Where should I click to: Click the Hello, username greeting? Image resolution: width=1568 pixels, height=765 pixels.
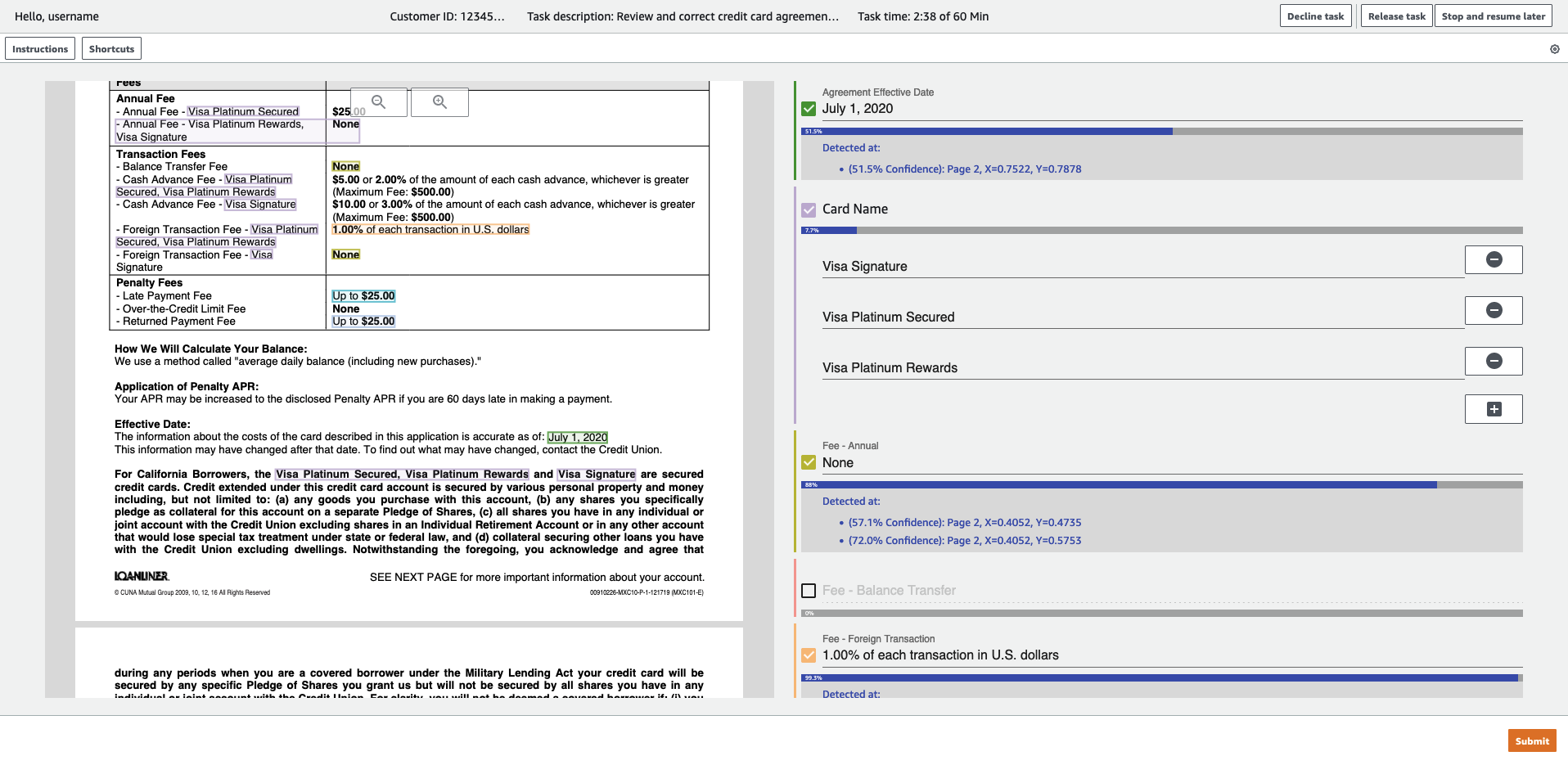pyautogui.click(x=56, y=16)
